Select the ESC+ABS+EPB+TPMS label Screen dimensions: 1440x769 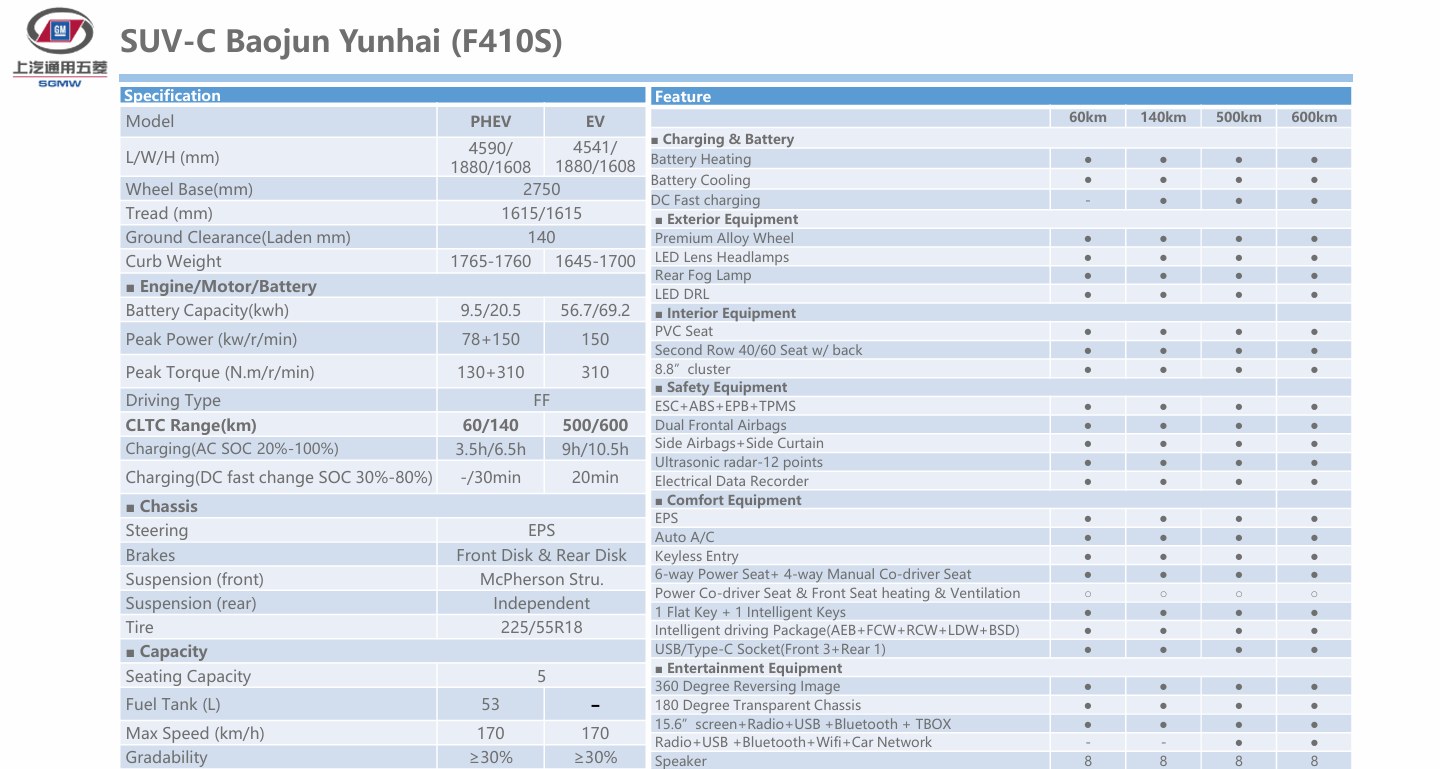[x=725, y=406]
